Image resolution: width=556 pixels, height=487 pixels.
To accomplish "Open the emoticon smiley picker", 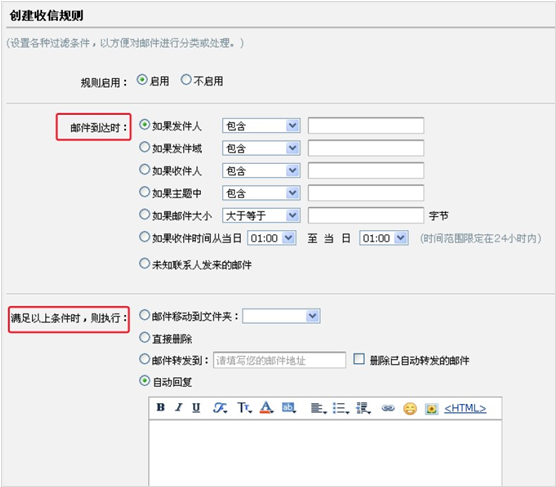I will (x=410, y=409).
